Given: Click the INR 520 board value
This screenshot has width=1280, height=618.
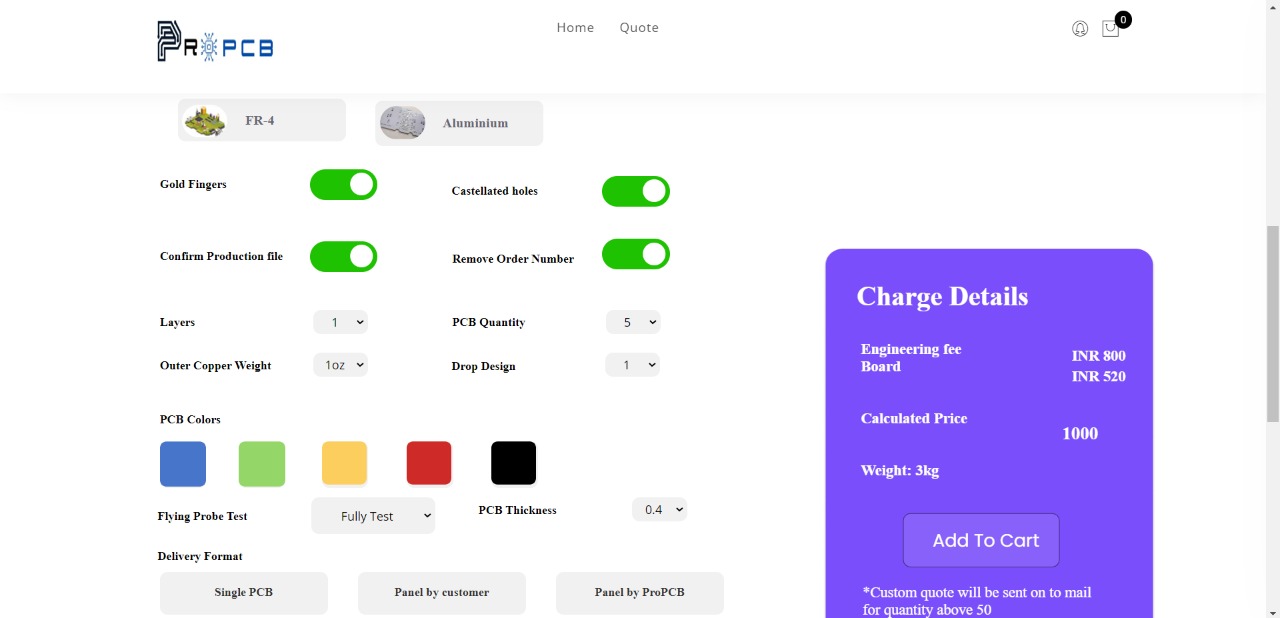Looking at the screenshot, I should [x=1099, y=377].
